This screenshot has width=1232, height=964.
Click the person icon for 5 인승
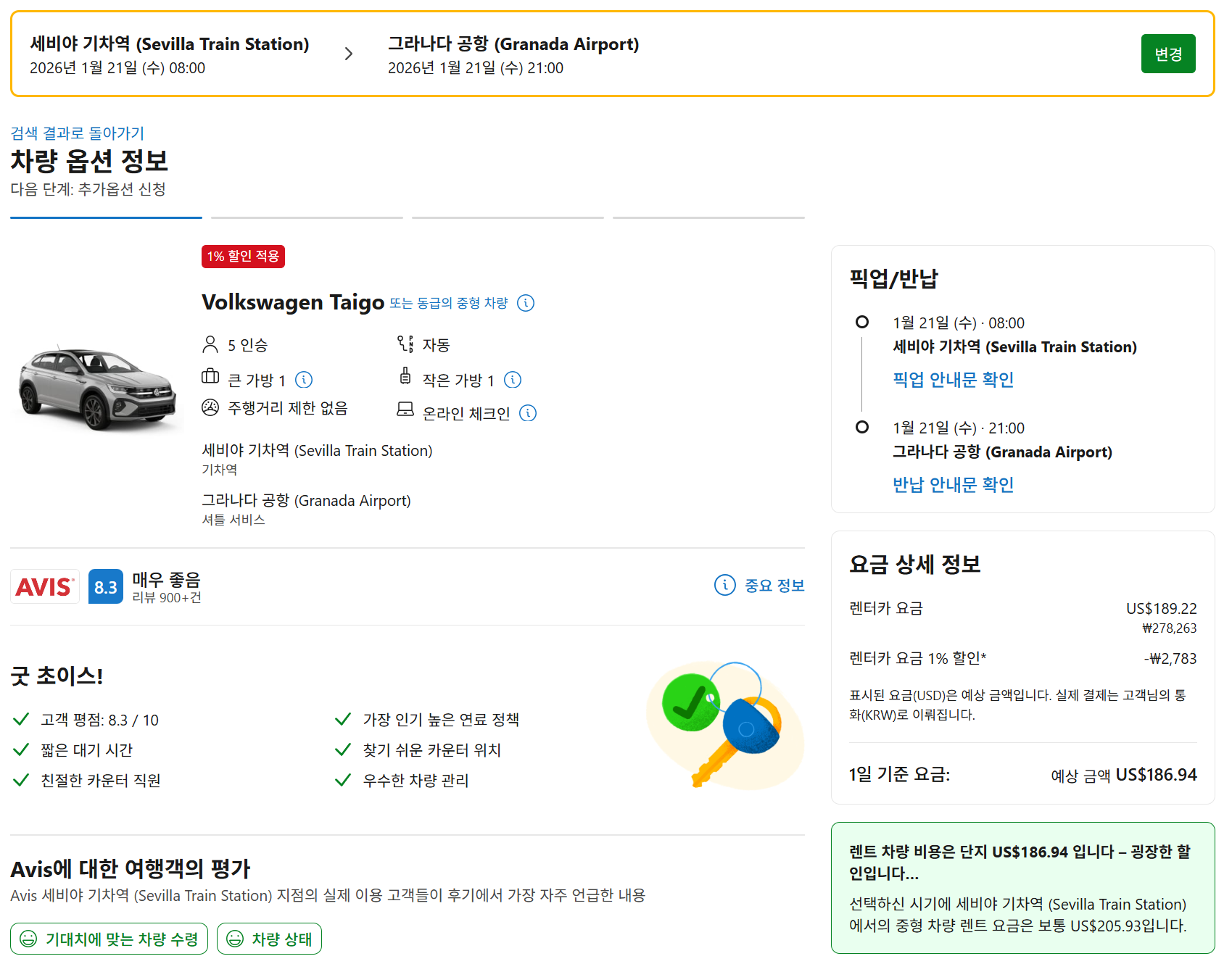click(x=210, y=344)
